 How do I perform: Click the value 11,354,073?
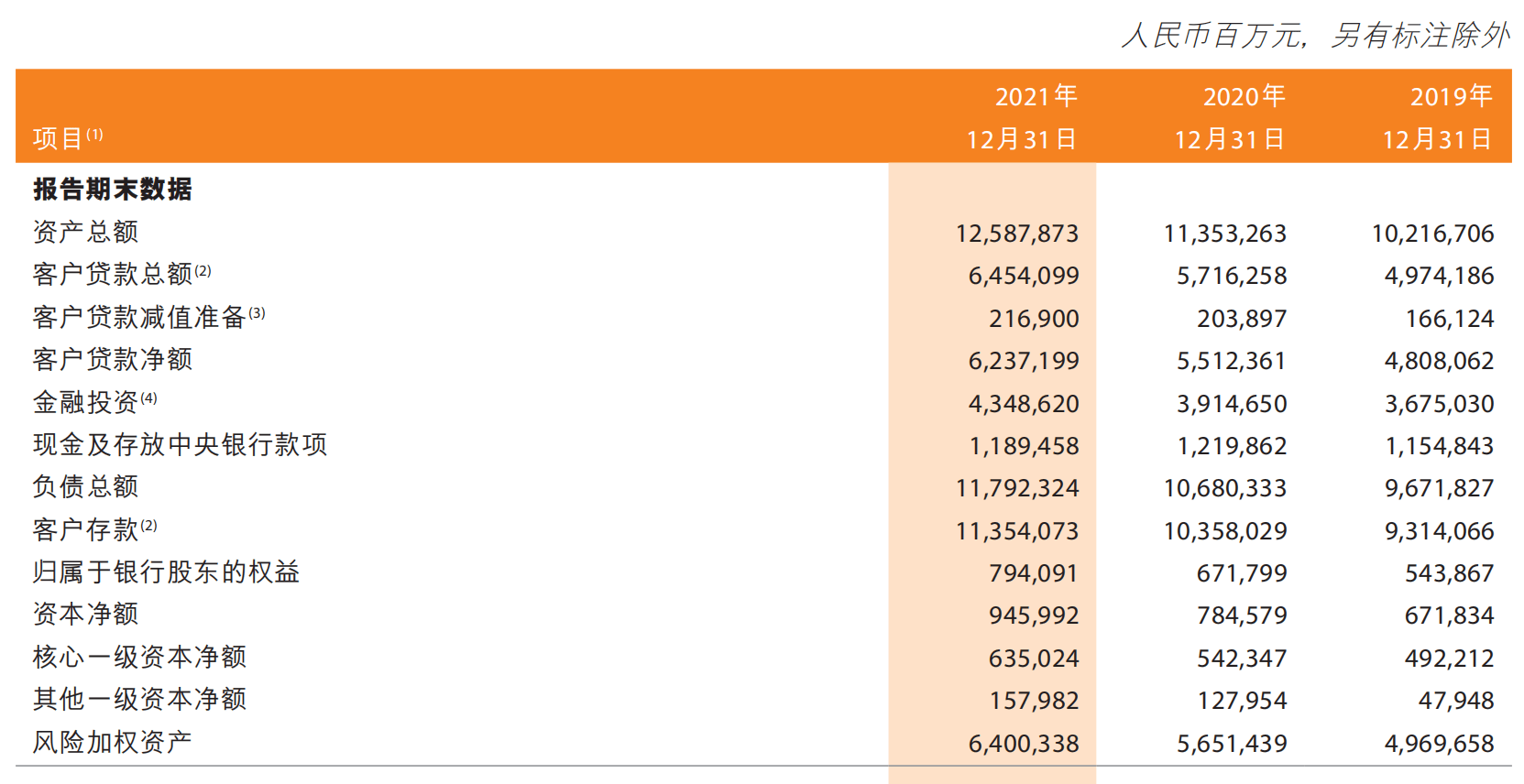(1017, 531)
